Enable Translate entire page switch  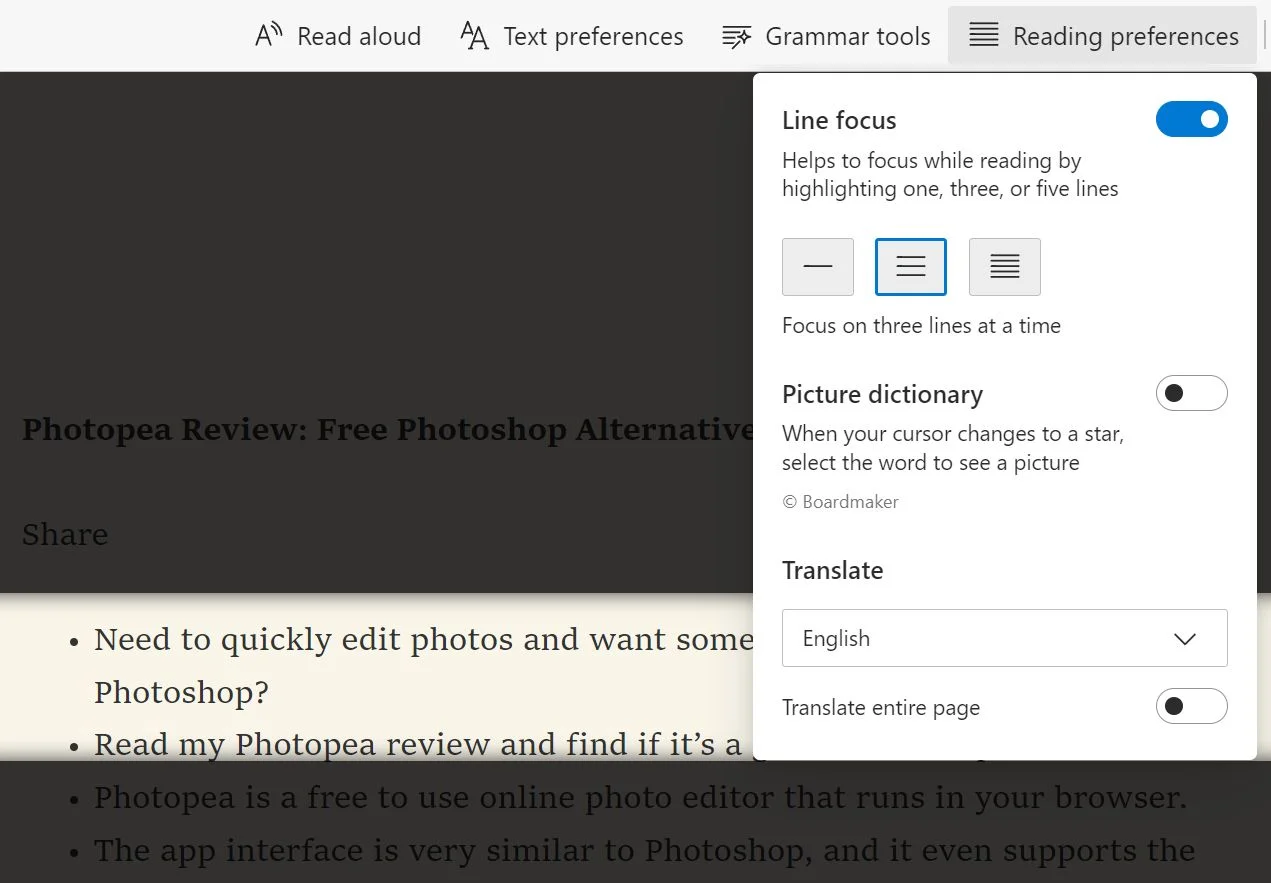(1192, 706)
